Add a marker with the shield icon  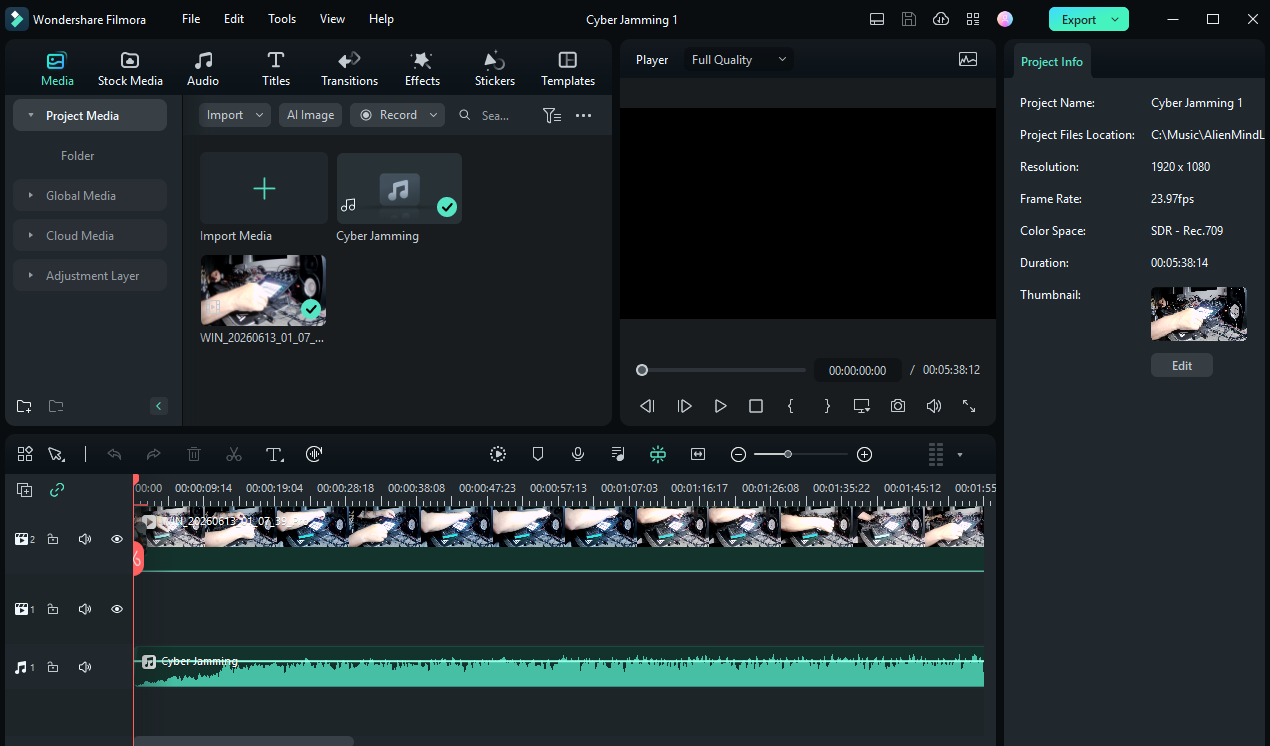click(x=538, y=454)
